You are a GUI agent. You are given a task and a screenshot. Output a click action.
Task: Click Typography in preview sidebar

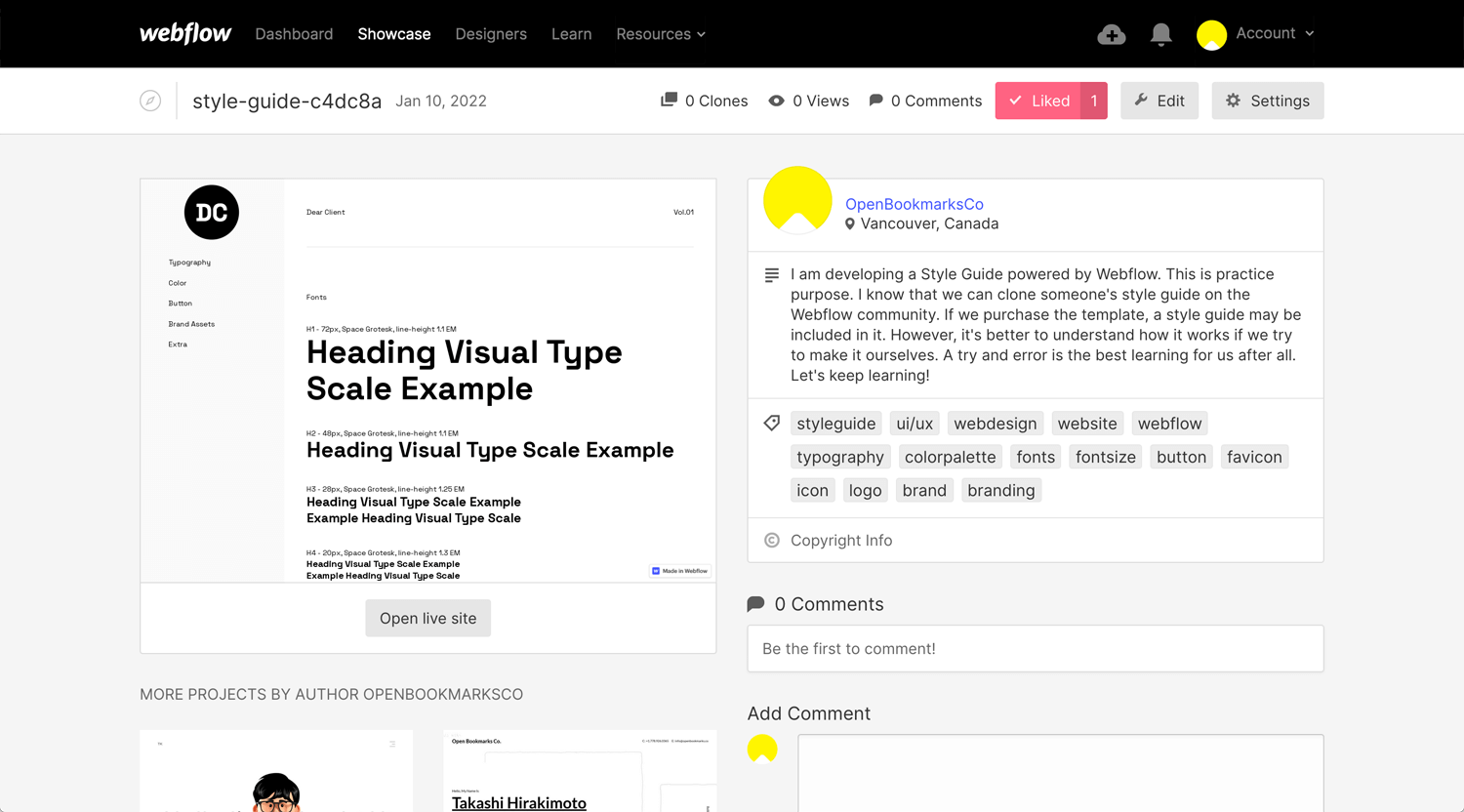coord(189,263)
